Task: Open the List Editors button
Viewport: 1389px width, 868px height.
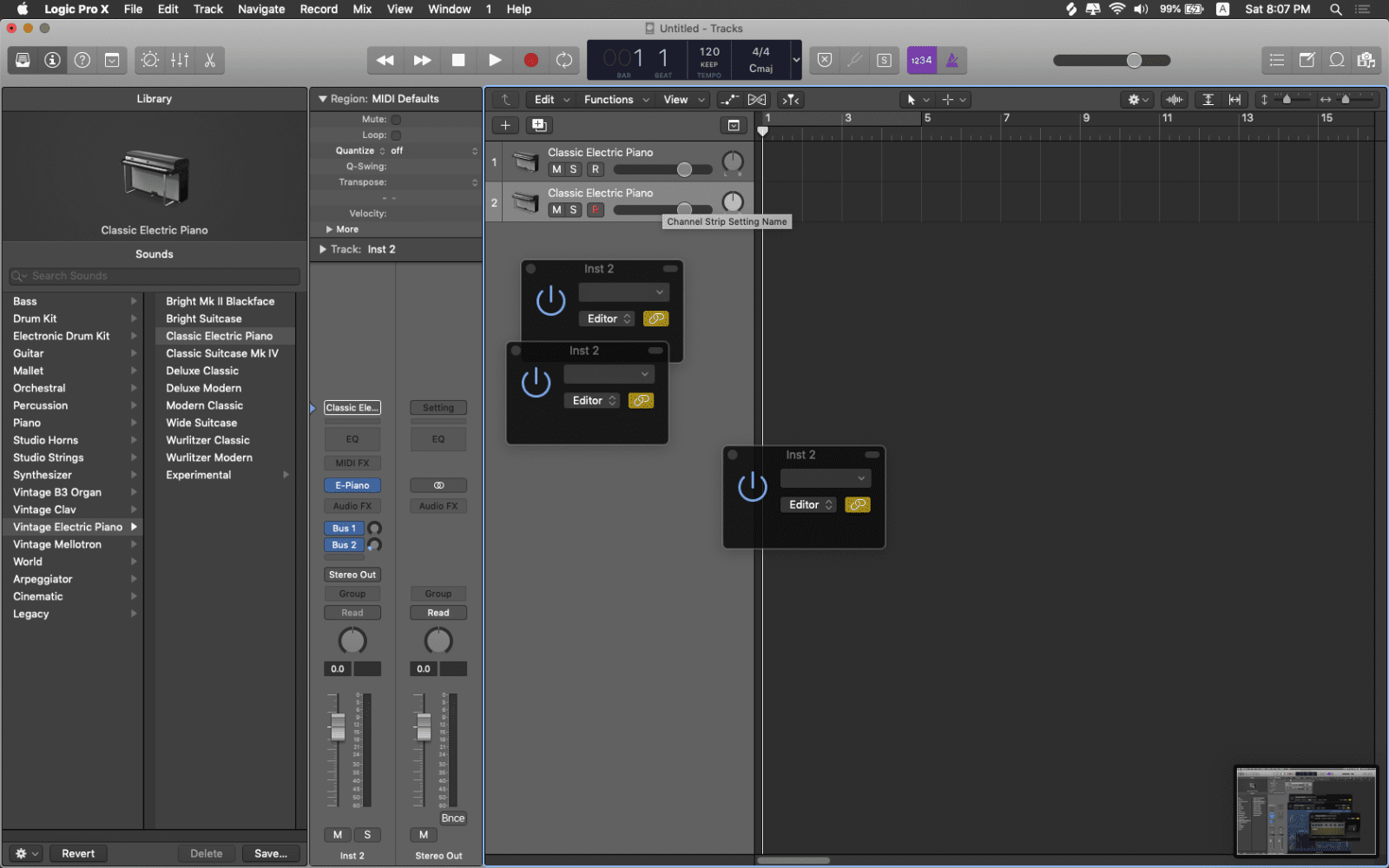Action: click(1276, 60)
